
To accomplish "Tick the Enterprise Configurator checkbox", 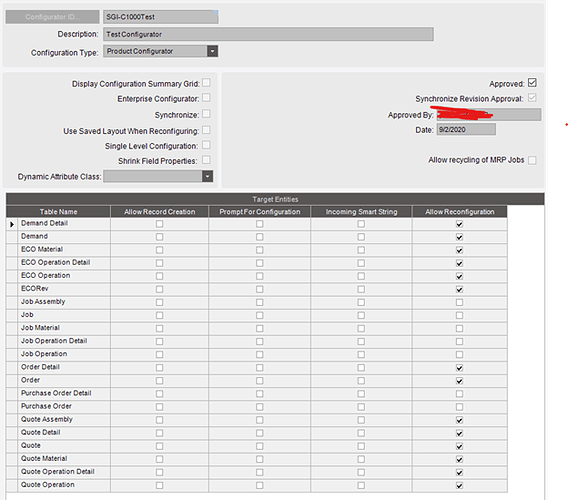I will click(206, 98).
